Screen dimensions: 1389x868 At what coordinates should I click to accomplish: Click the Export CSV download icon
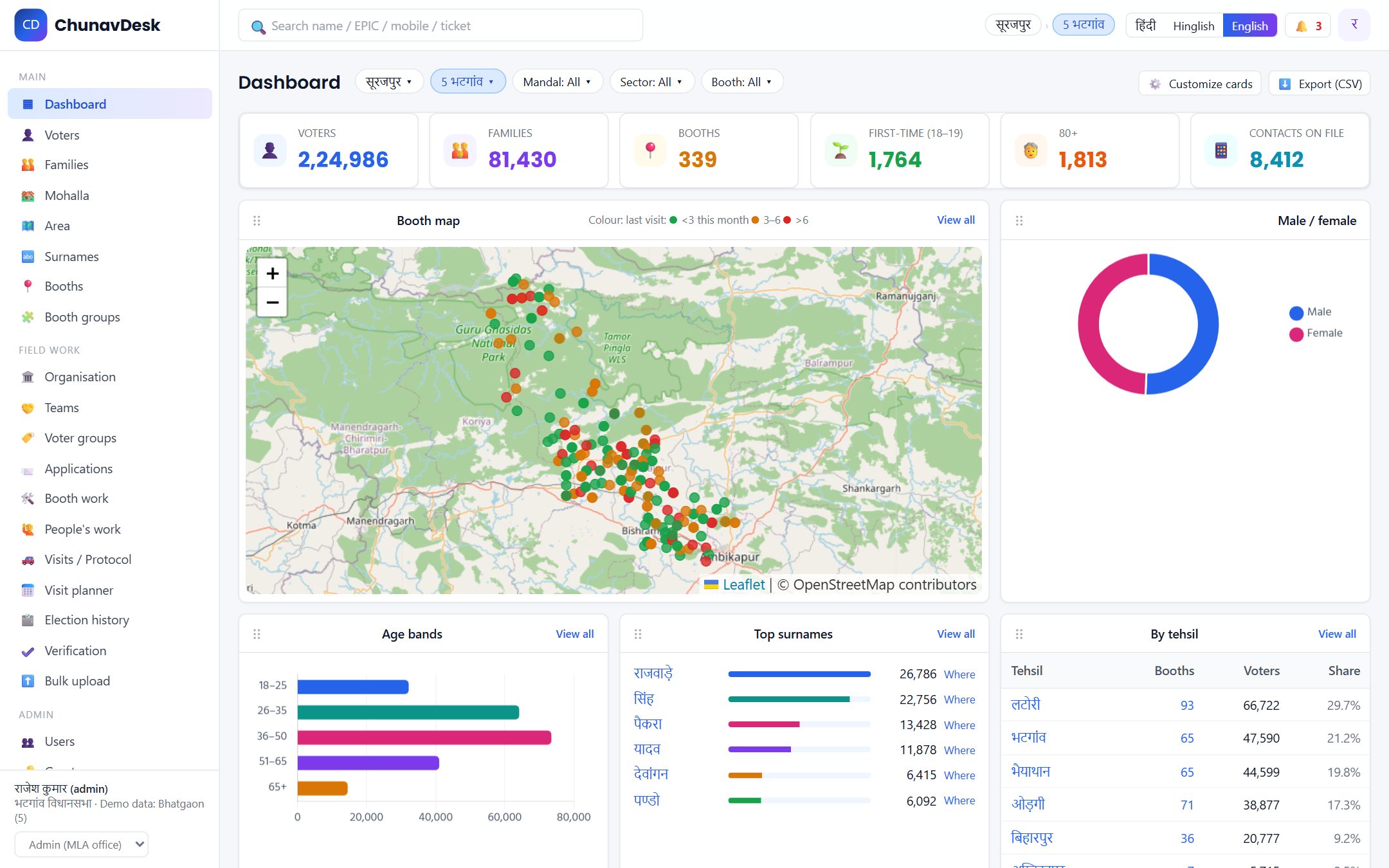tap(1285, 84)
